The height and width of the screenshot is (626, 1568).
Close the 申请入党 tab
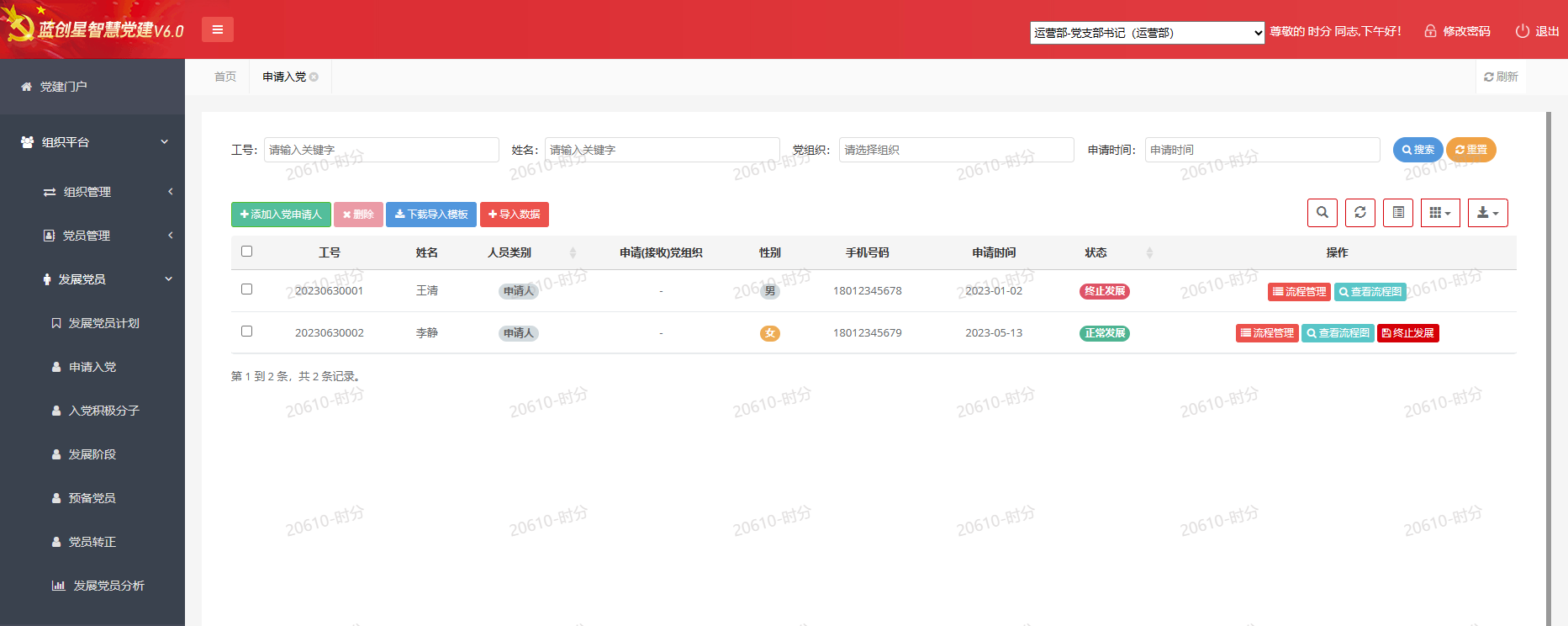click(314, 77)
